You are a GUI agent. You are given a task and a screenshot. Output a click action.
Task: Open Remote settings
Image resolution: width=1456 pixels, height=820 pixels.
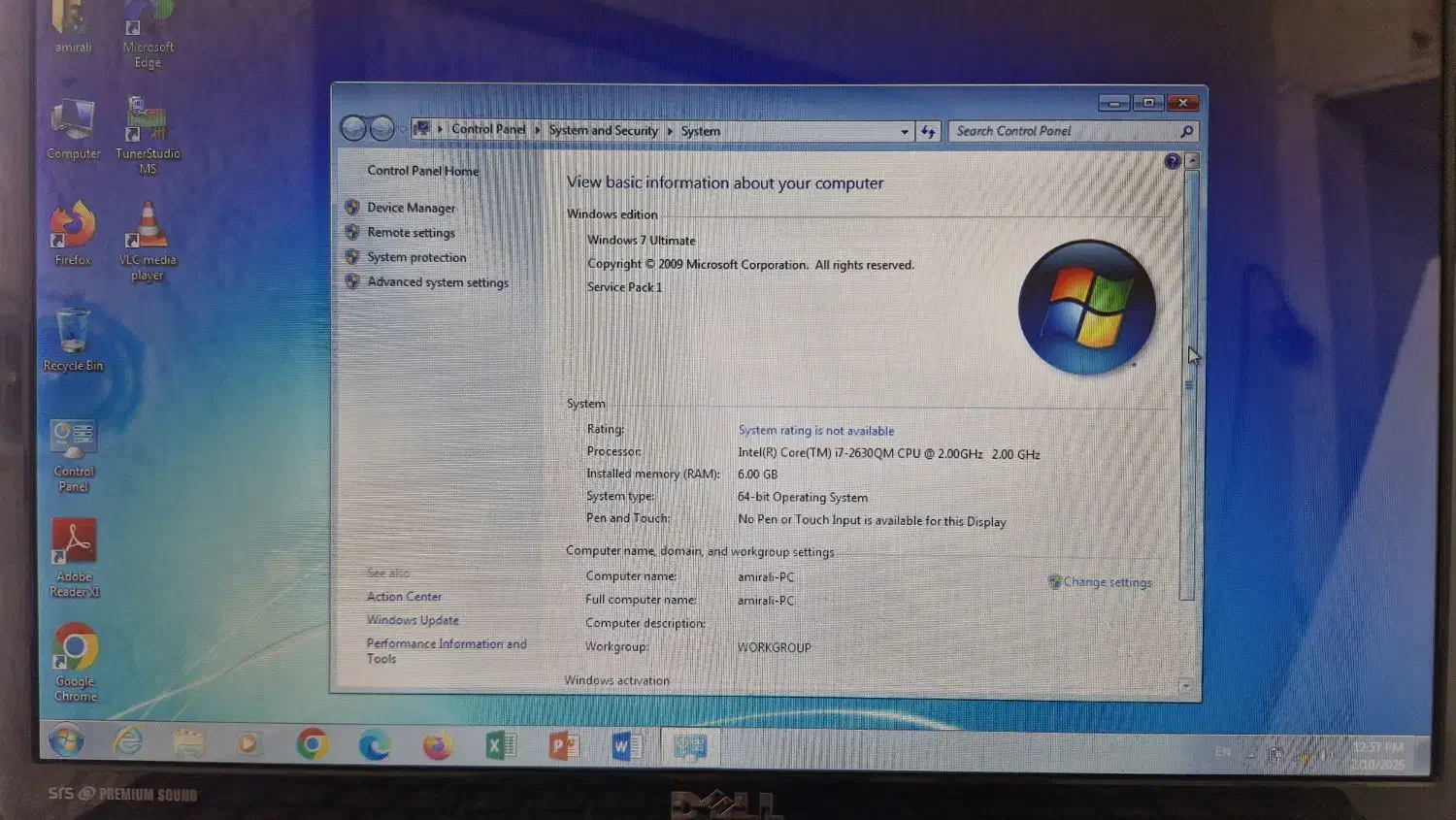411,233
